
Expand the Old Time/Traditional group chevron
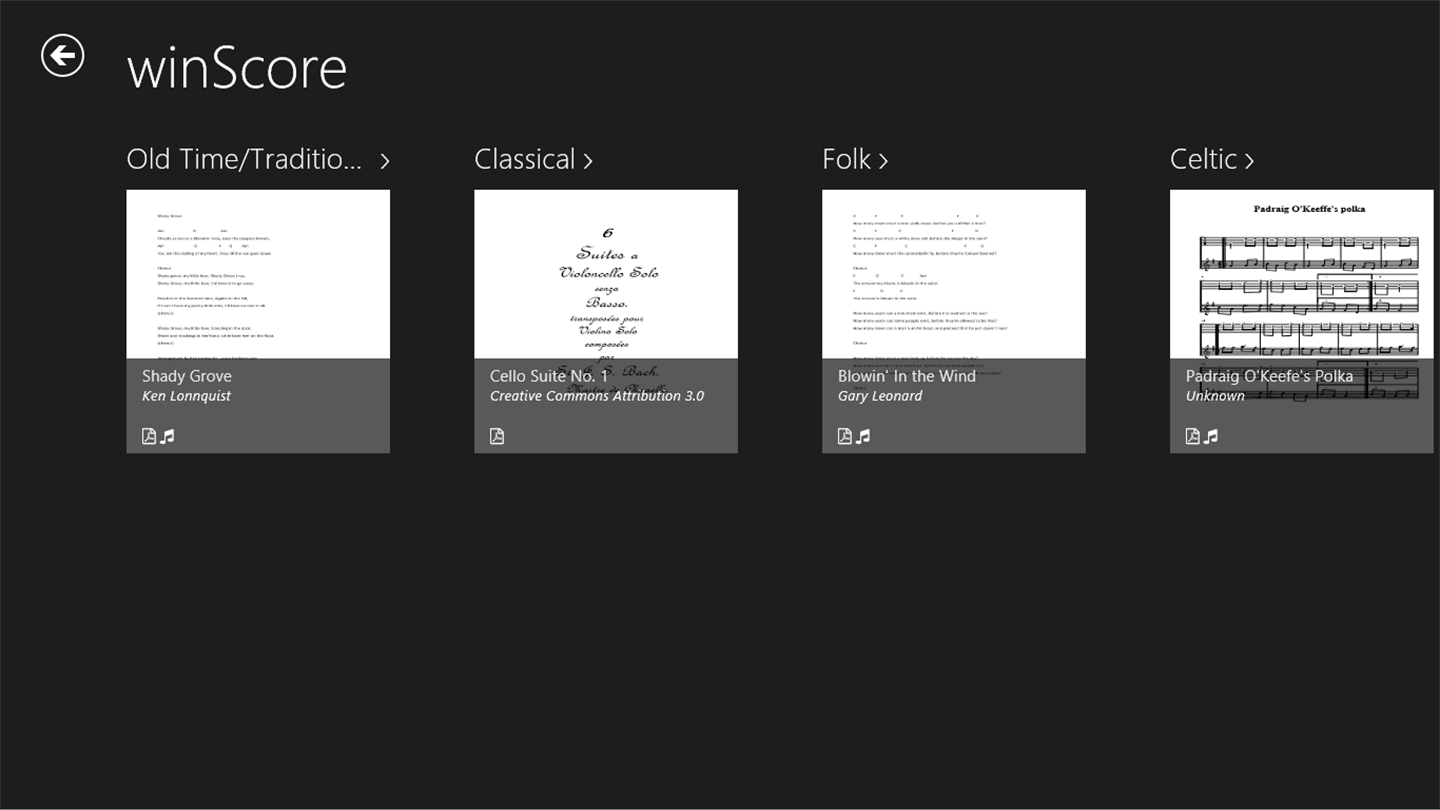385,161
